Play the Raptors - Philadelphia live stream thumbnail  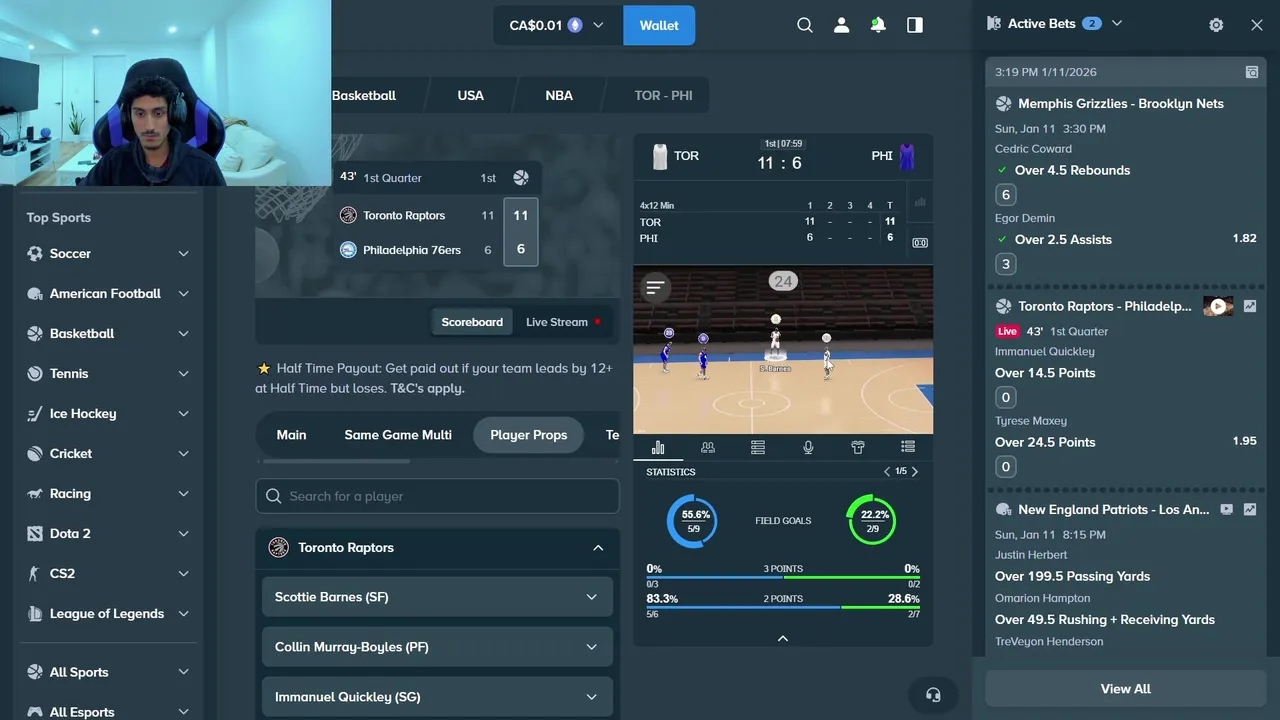[x=1218, y=306]
